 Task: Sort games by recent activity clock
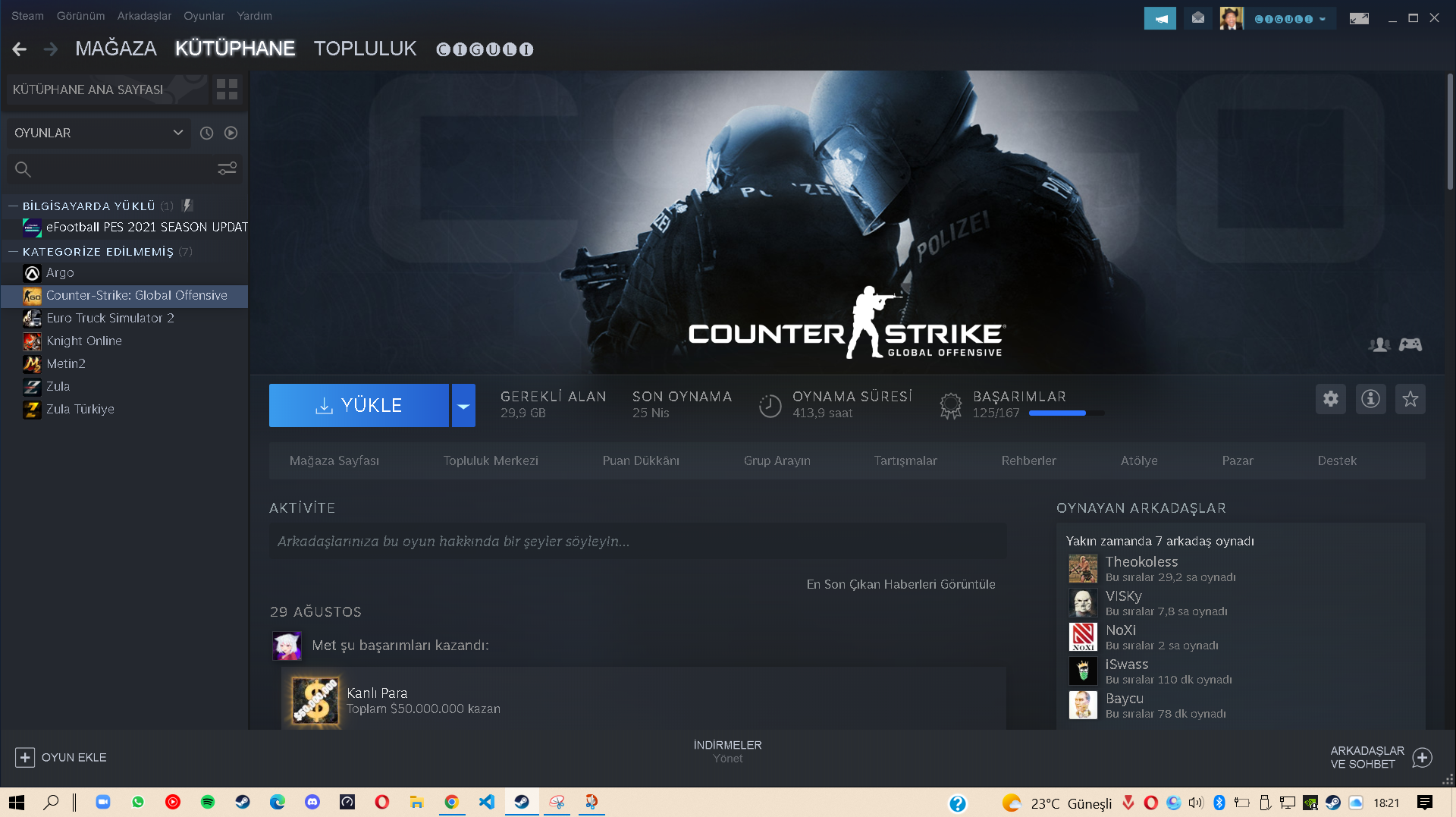(206, 133)
